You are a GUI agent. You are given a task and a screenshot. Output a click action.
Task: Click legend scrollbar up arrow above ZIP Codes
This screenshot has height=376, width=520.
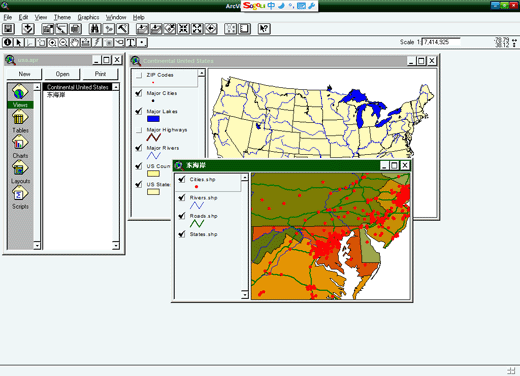pyautogui.click(x=201, y=73)
